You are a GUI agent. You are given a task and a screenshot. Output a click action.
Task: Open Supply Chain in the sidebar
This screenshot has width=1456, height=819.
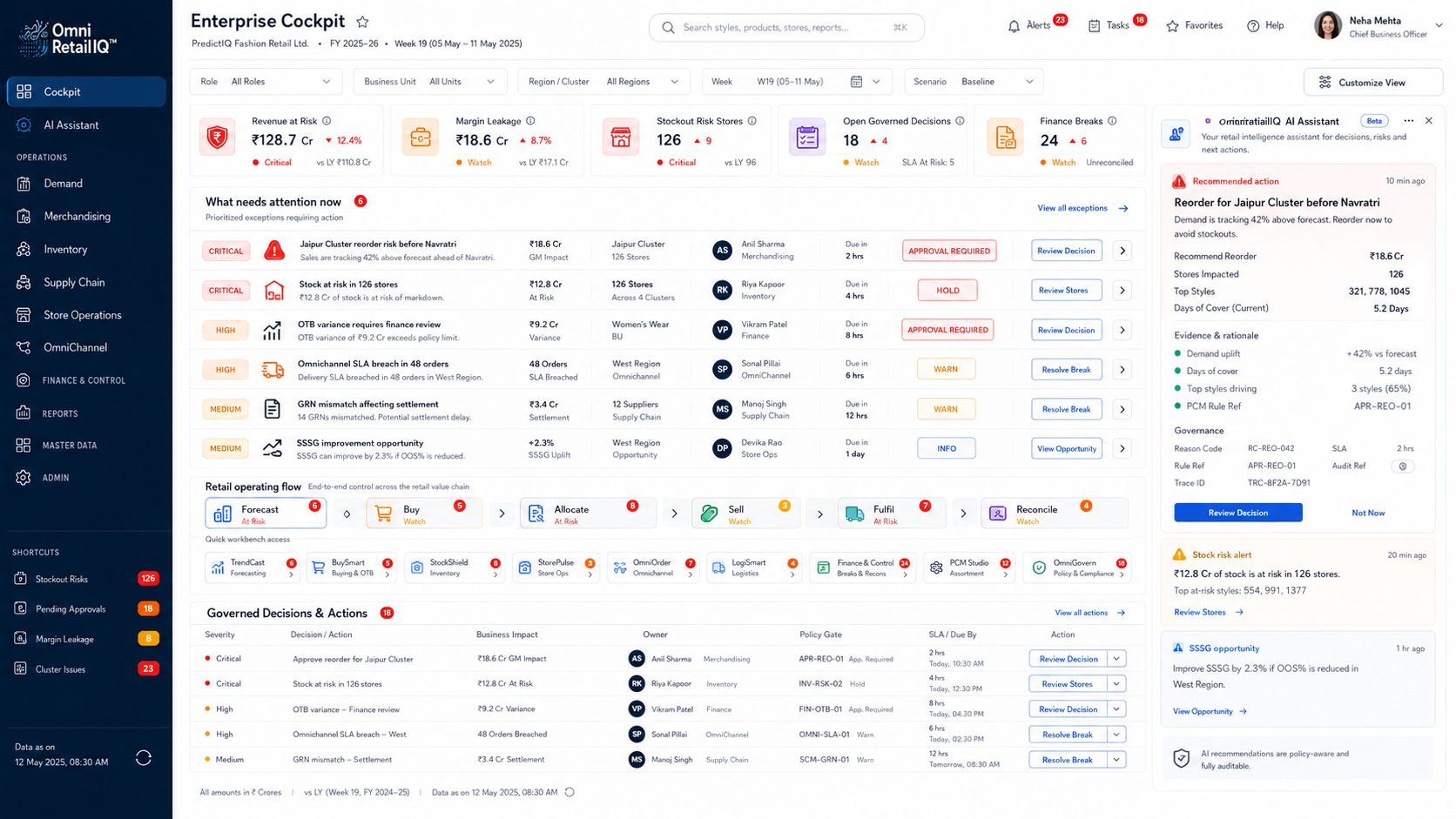(74, 282)
